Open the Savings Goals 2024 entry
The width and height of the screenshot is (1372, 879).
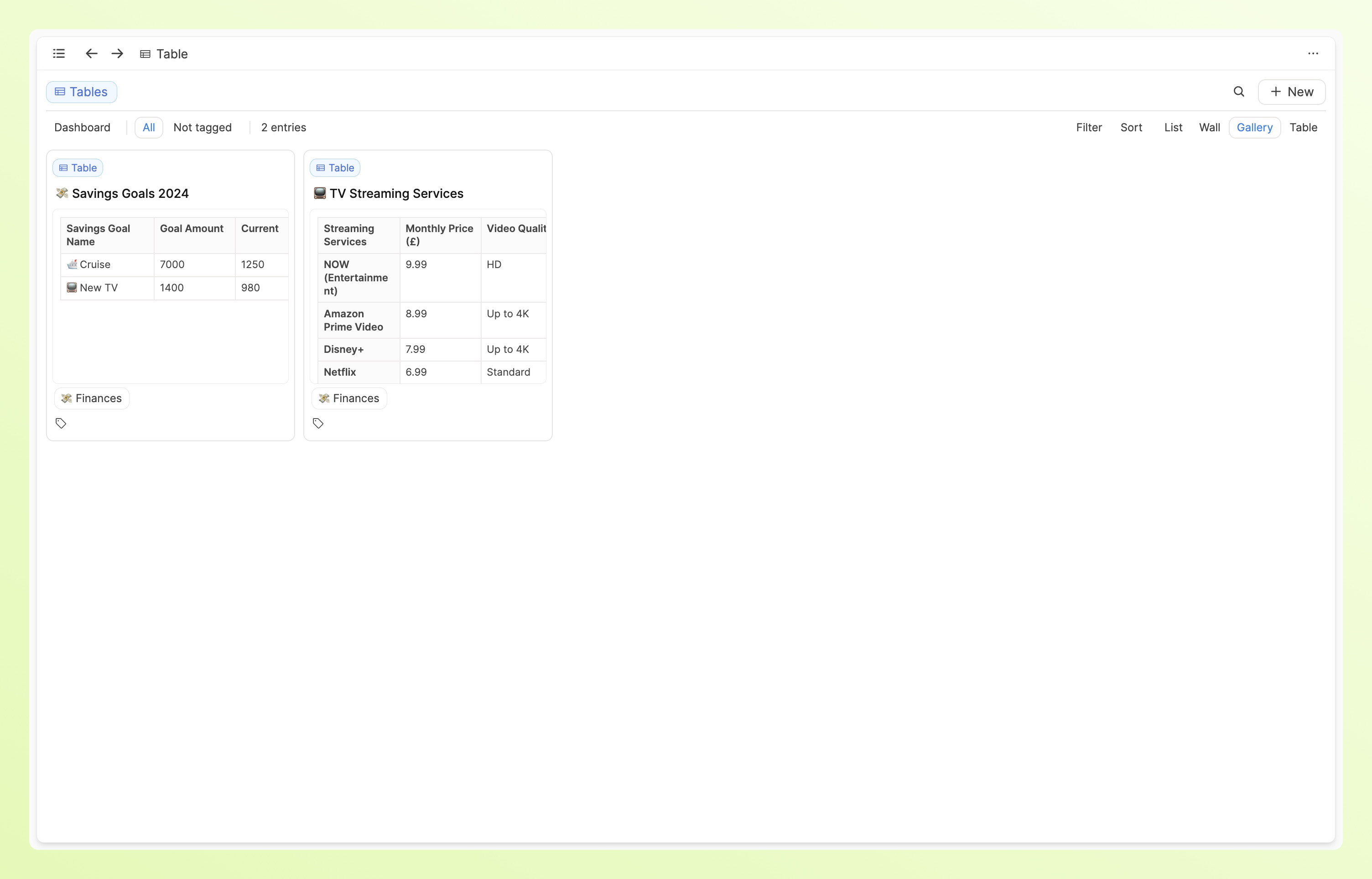[x=130, y=193]
